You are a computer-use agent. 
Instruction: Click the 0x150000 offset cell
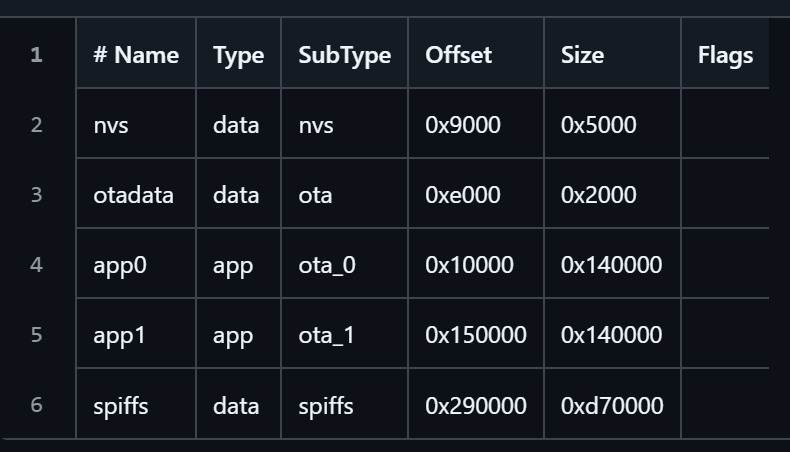pyautogui.click(x=476, y=335)
